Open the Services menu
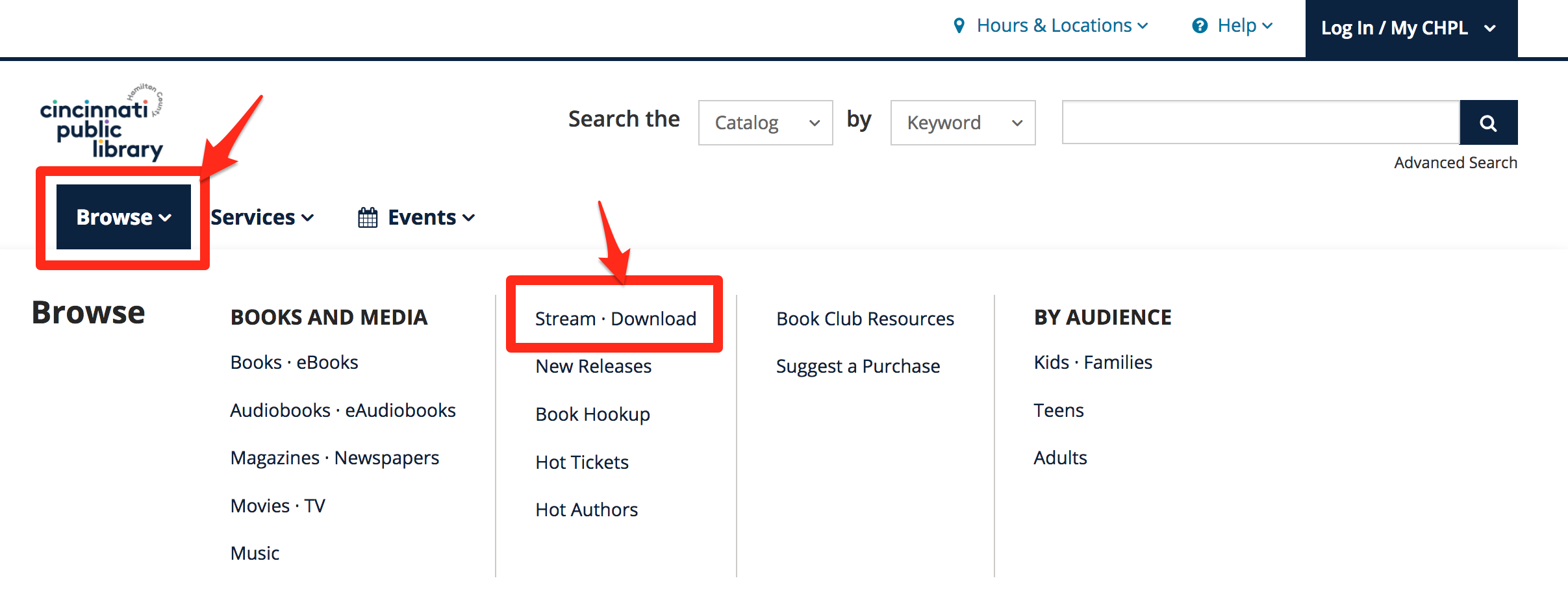 [262, 218]
